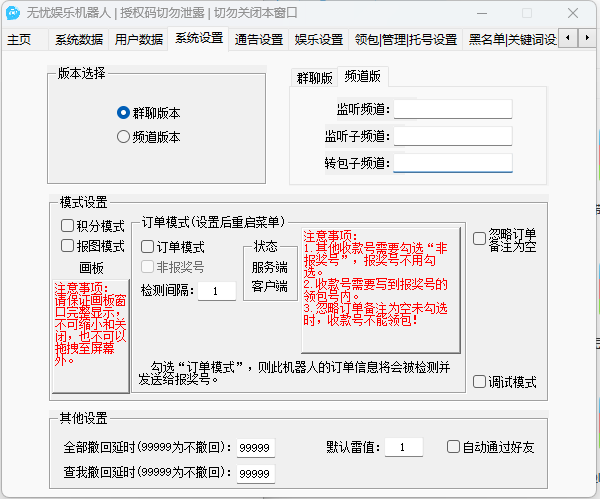Viewport: 600px width, 499px height.
Task: Select the 群聊版本 radio button
Action: [124, 114]
